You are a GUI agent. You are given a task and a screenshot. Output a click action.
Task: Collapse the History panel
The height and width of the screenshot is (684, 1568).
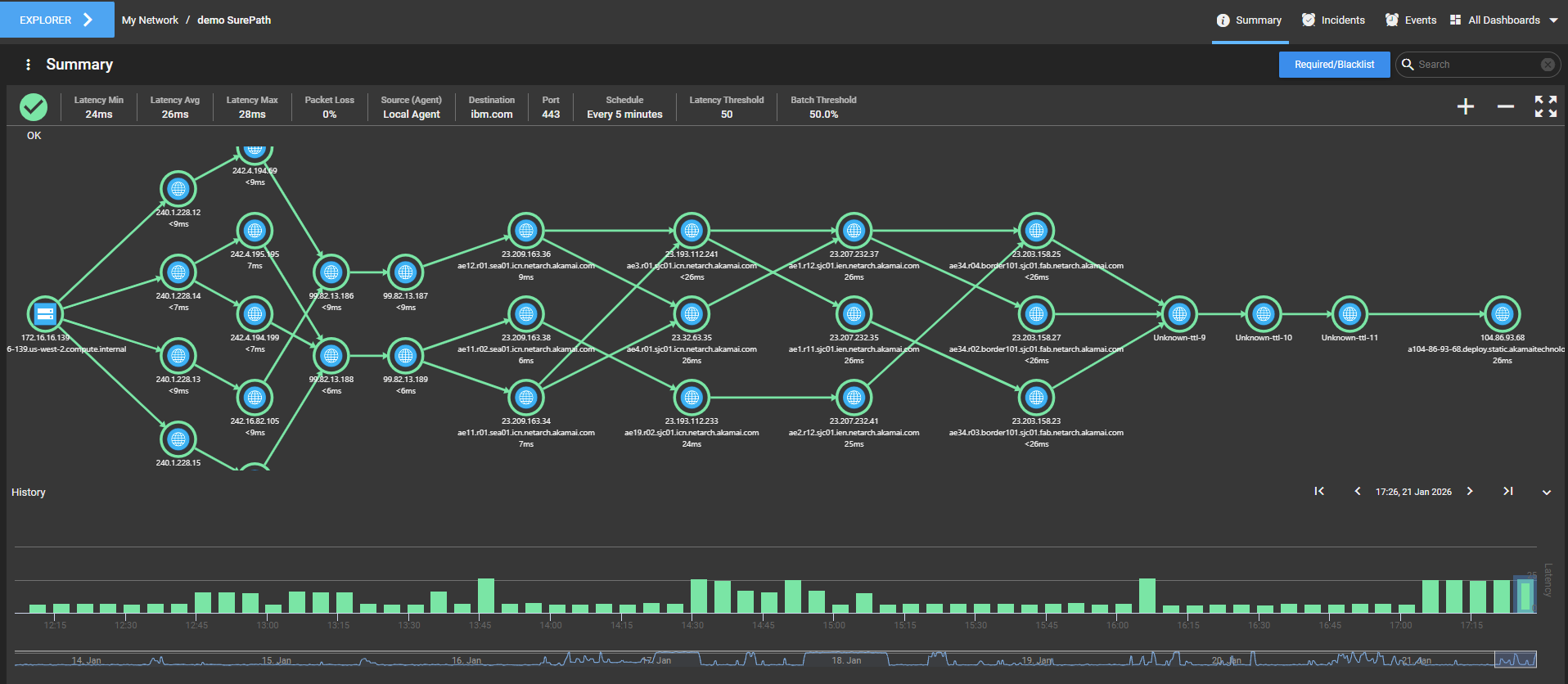tap(1547, 493)
